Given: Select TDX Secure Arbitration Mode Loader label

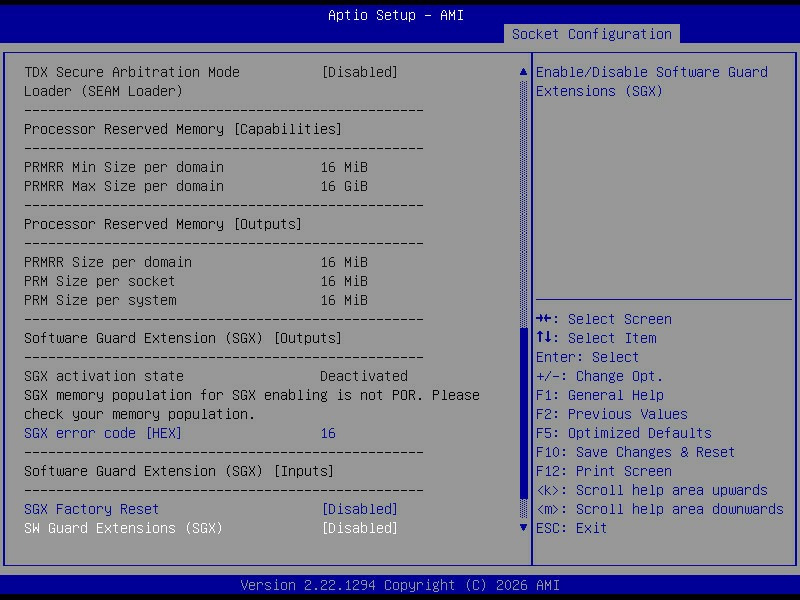Looking at the screenshot, I should tap(132, 82).
